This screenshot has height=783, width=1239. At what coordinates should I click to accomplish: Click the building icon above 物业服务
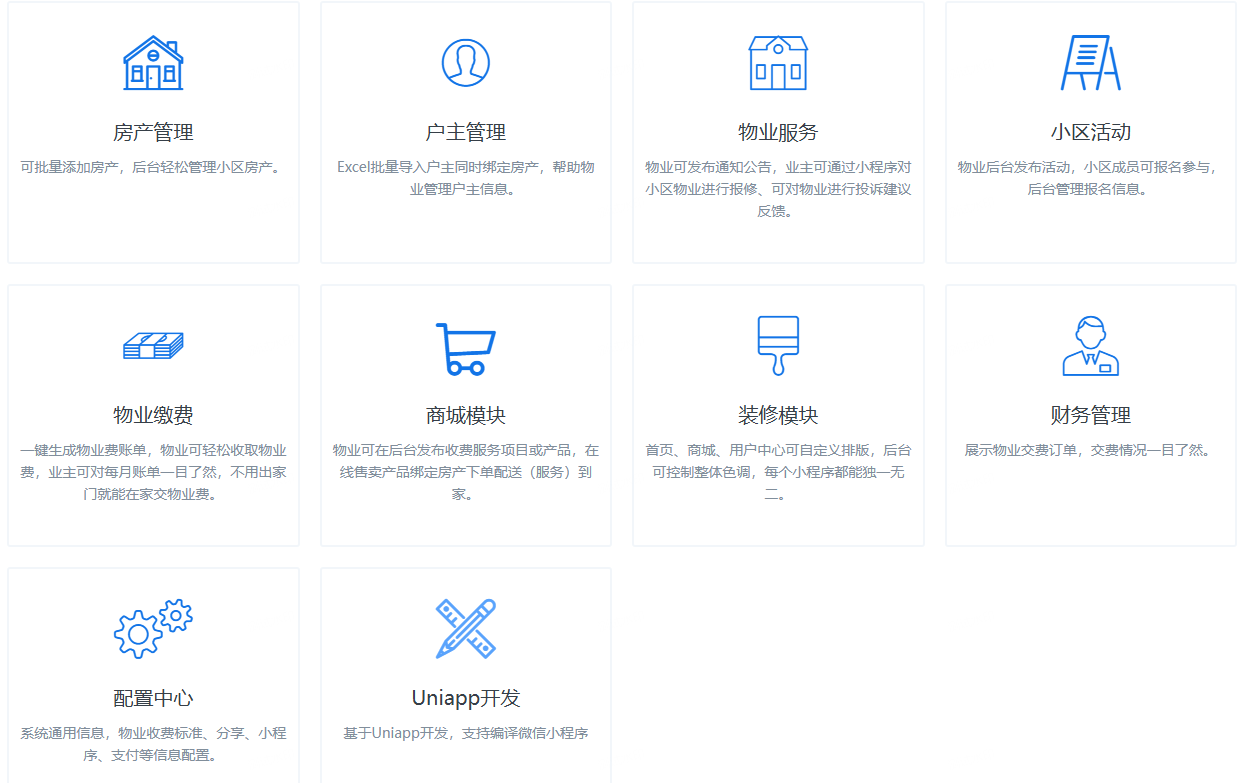(778, 63)
